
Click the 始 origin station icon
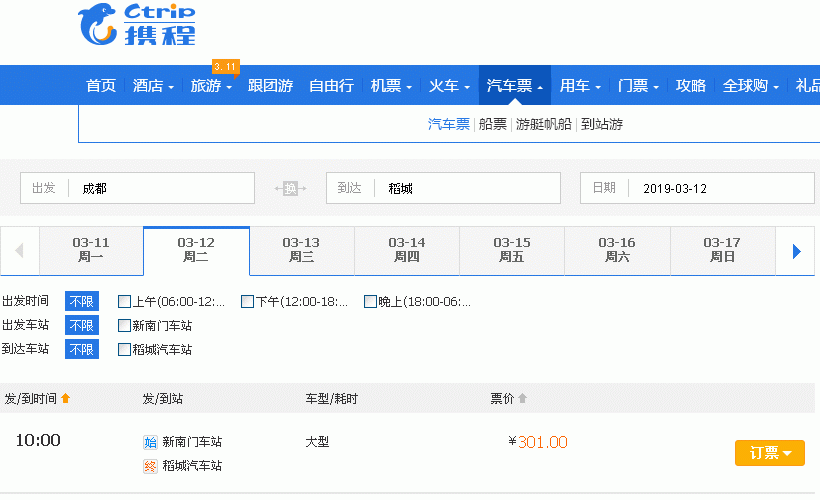[x=151, y=442]
